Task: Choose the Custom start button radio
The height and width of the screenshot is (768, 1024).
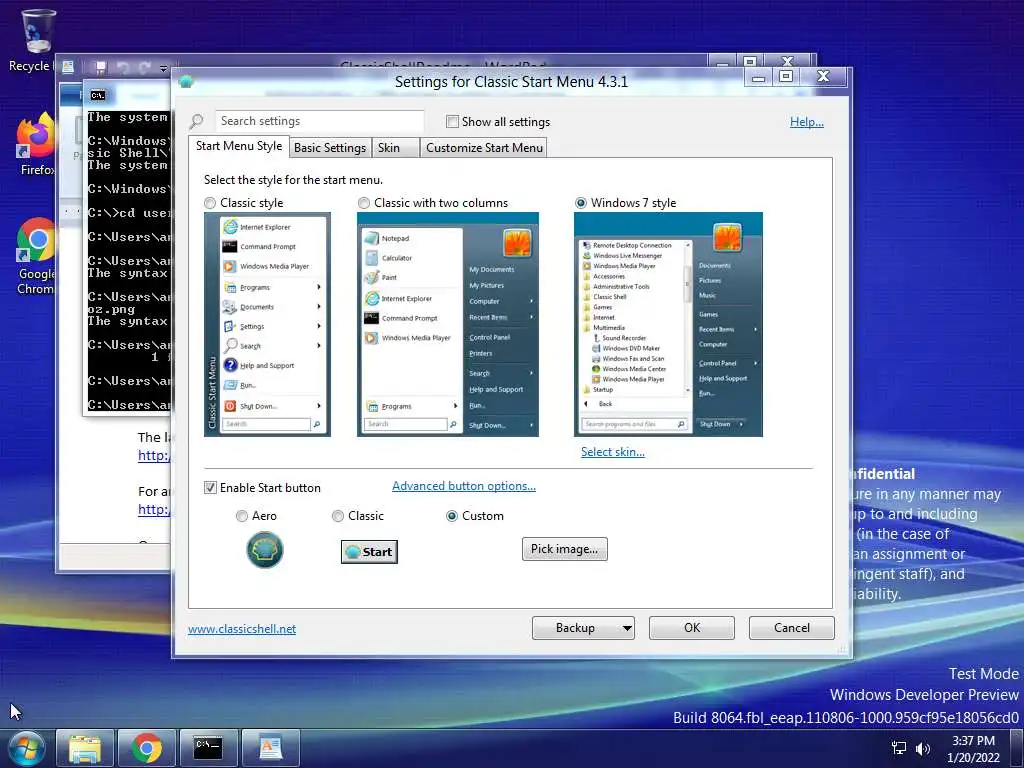Action: coord(451,516)
